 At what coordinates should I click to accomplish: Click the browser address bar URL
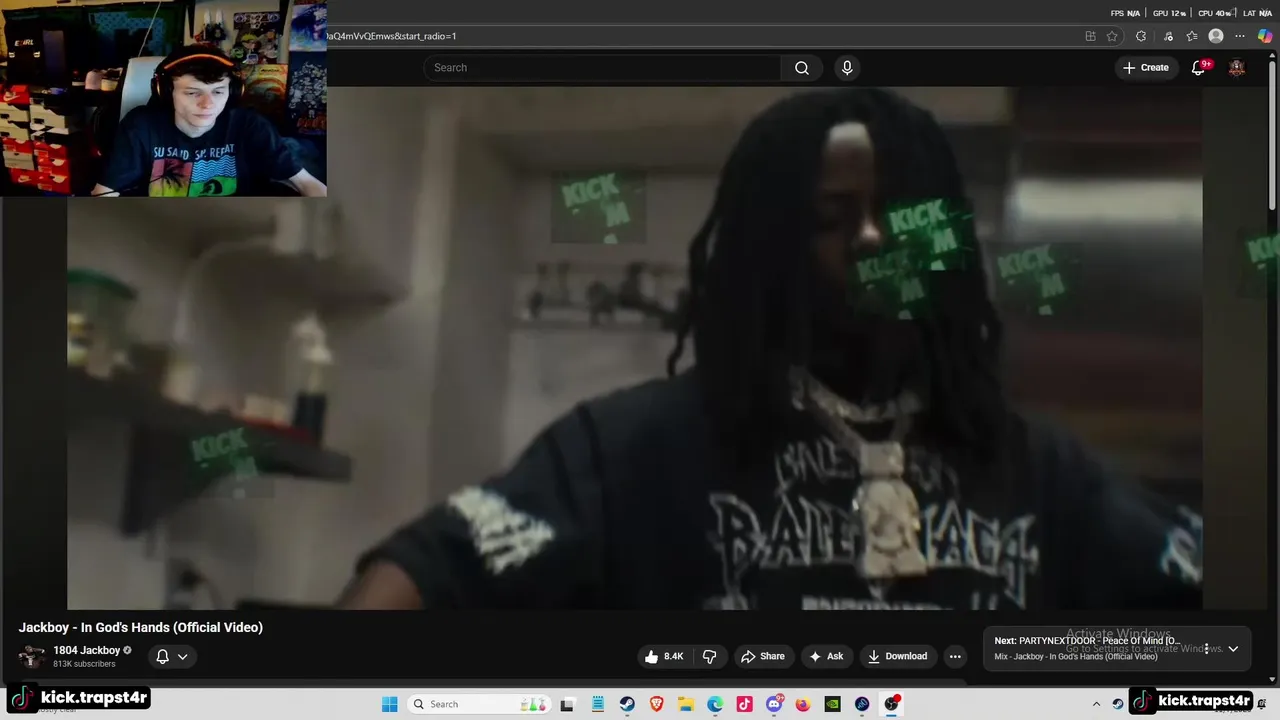click(x=390, y=36)
